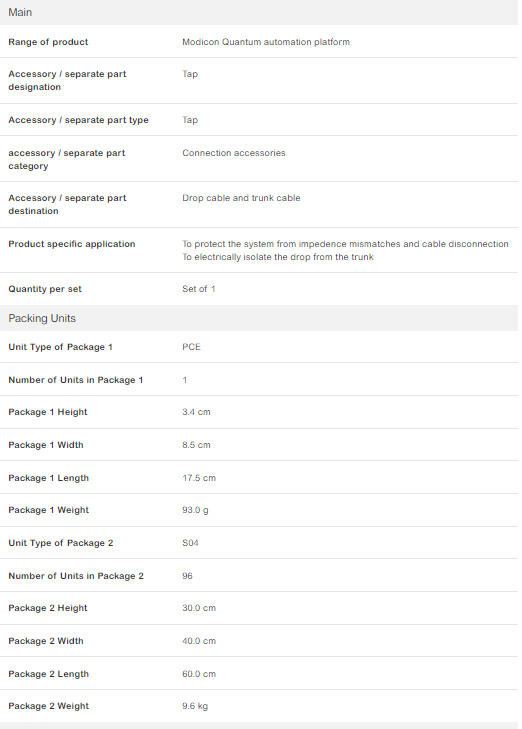Click the Package 1 Width label
Image resolution: width=522 pixels, height=729 pixels.
point(46,445)
